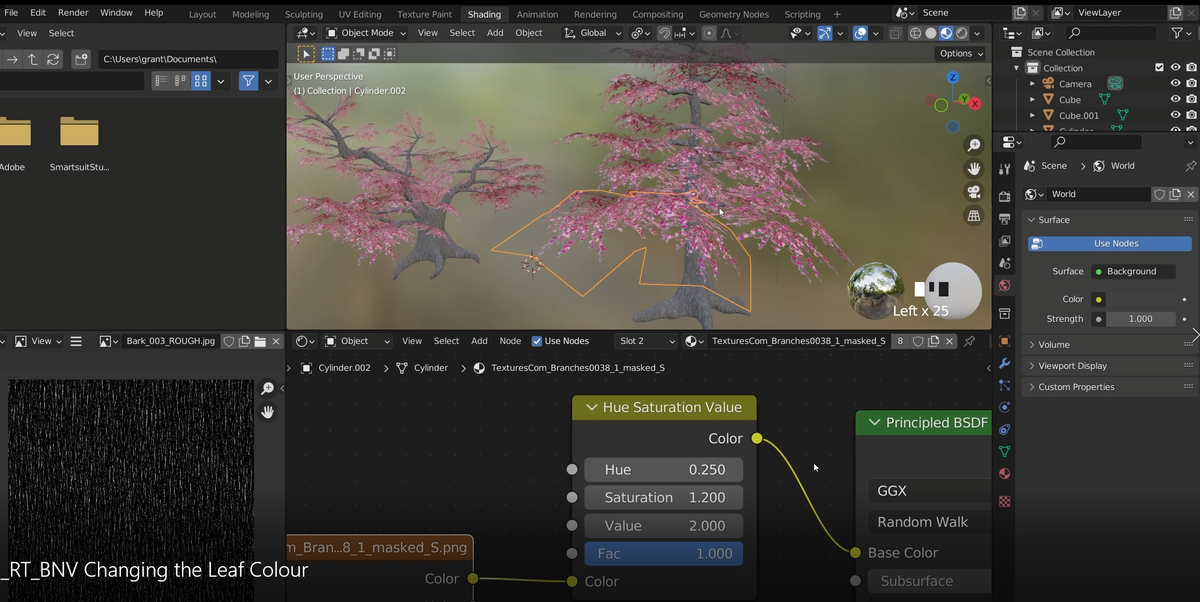Click the camera view icon in viewport sidebar
Screen dimensions: 1200x602
pyautogui.click(x=973, y=191)
